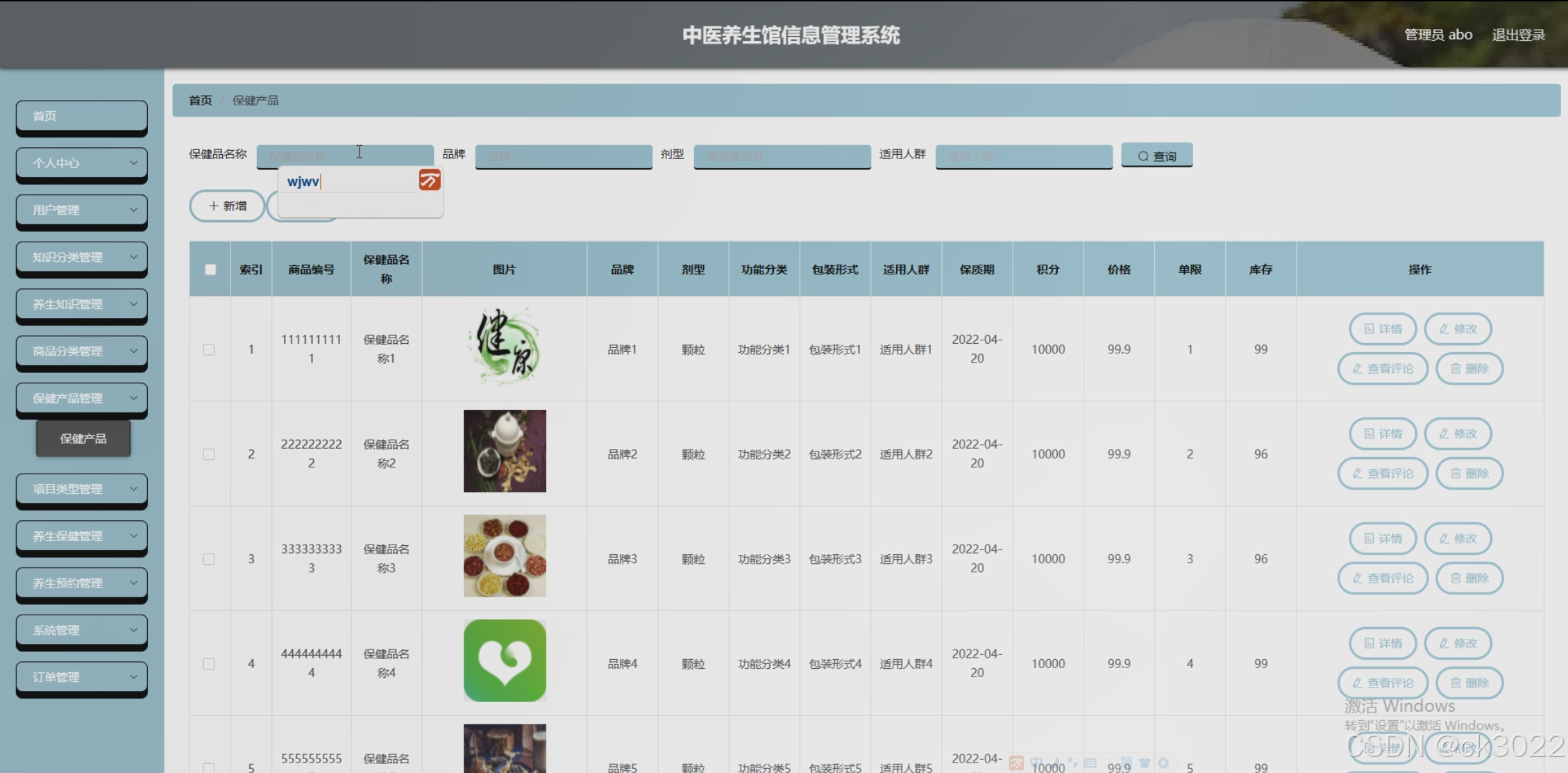Toggle the select-all checkbox in table header
This screenshot has width=1568, height=773.
210,269
